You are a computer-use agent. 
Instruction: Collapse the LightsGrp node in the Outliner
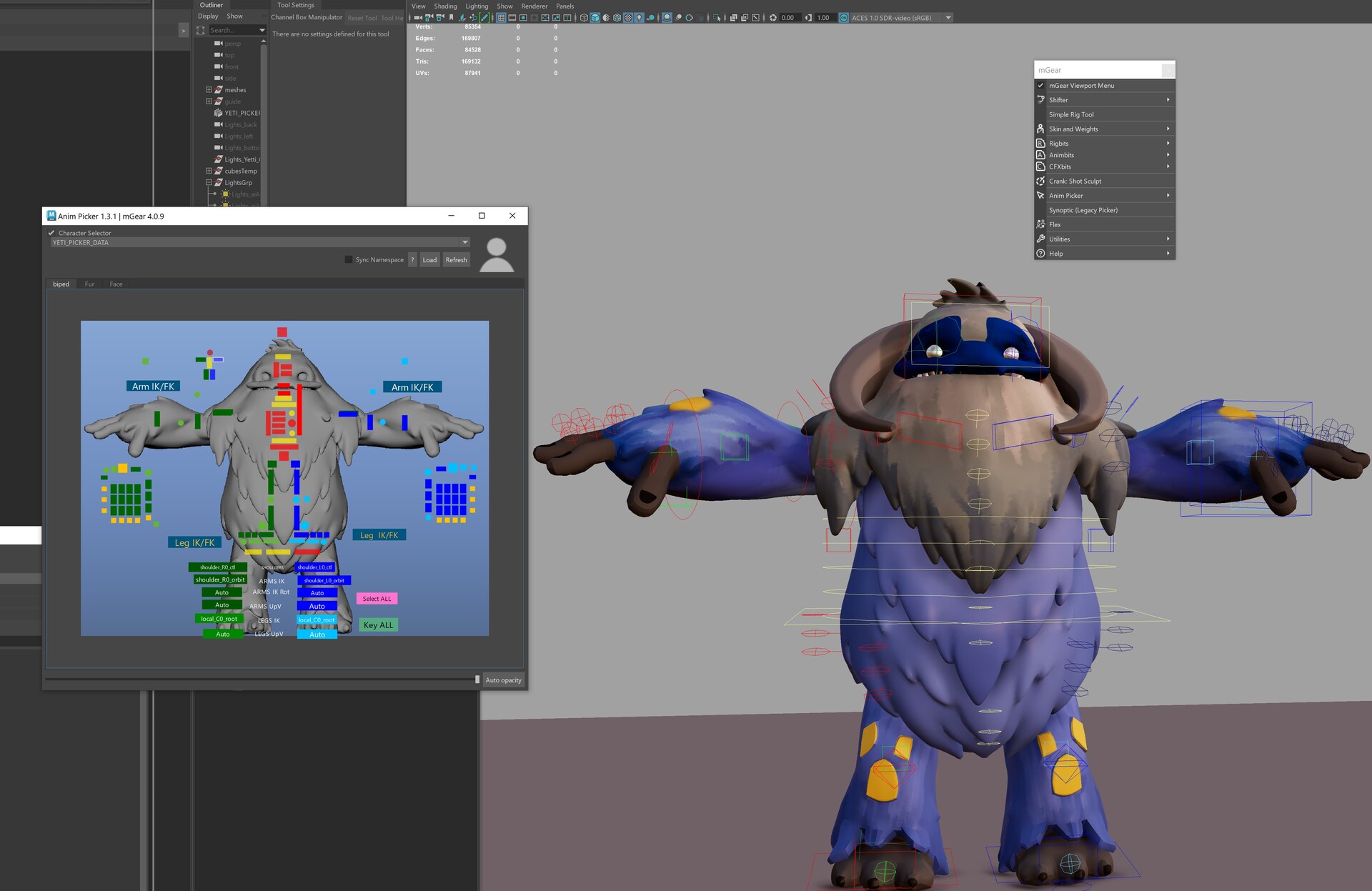tap(209, 182)
